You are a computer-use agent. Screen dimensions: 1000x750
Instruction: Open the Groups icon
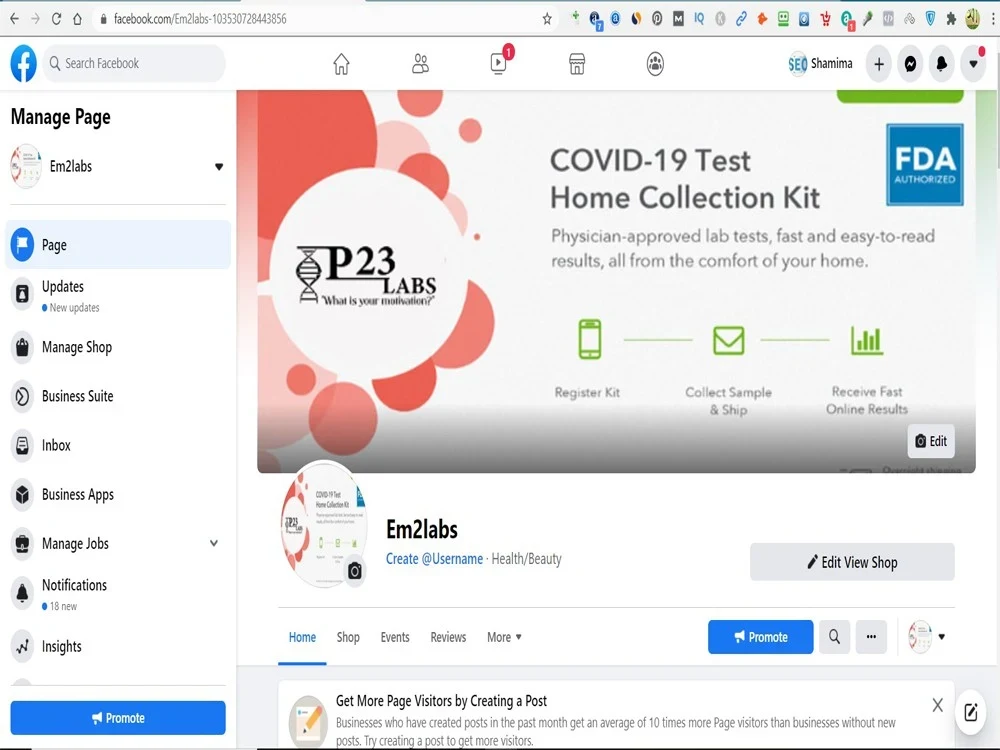(655, 64)
